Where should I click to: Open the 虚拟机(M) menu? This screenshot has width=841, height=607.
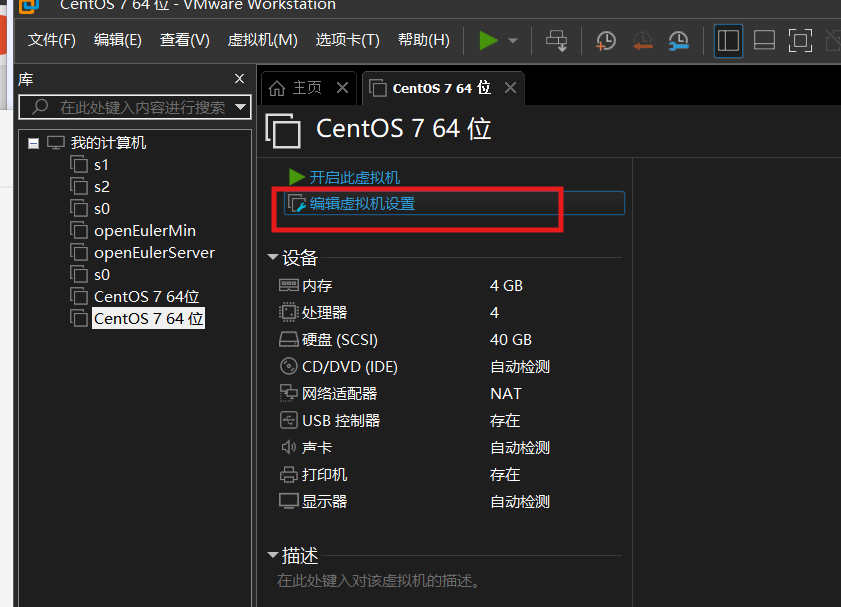[262, 40]
